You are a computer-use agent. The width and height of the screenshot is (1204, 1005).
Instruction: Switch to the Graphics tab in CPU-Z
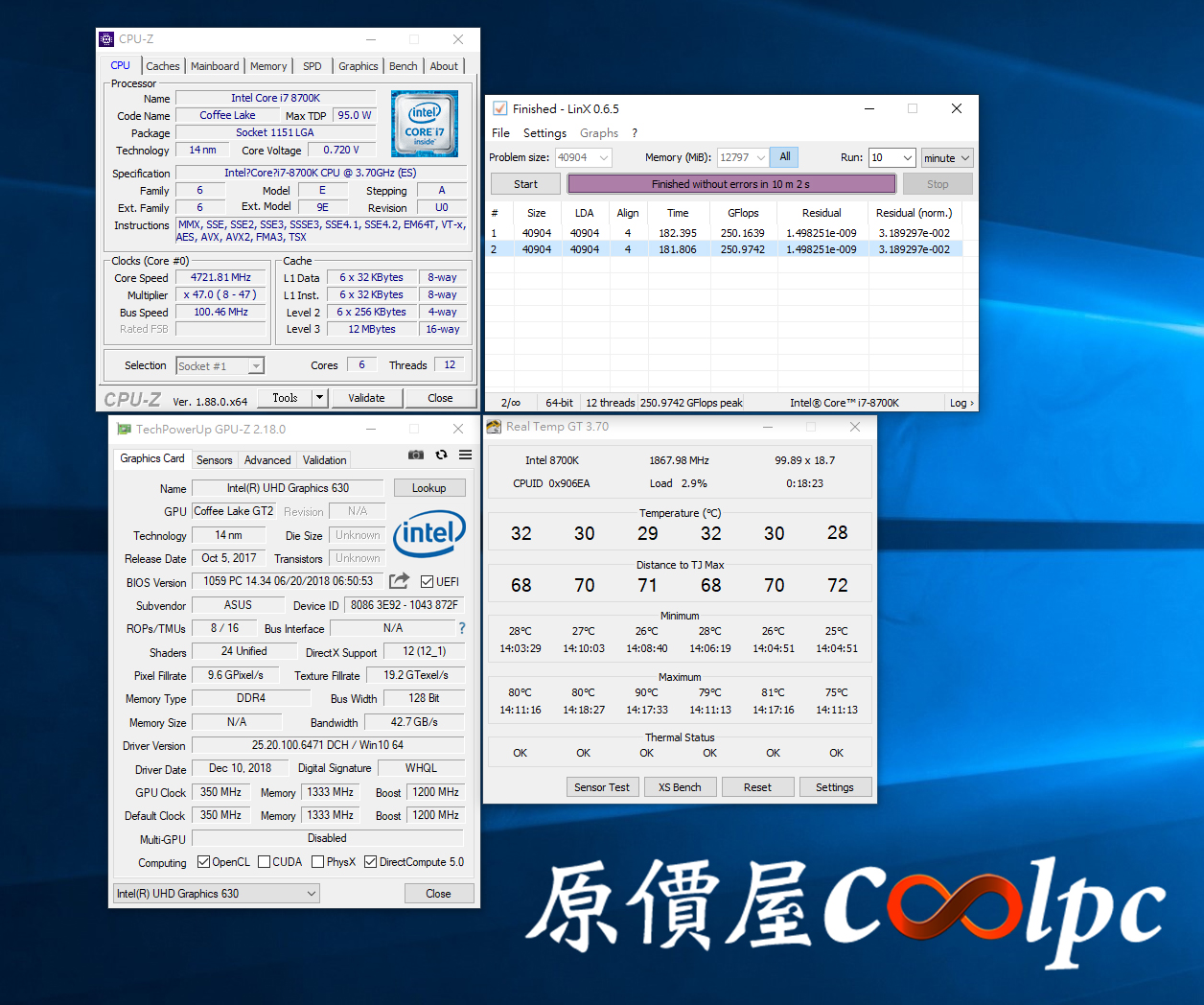[x=359, y=66]
